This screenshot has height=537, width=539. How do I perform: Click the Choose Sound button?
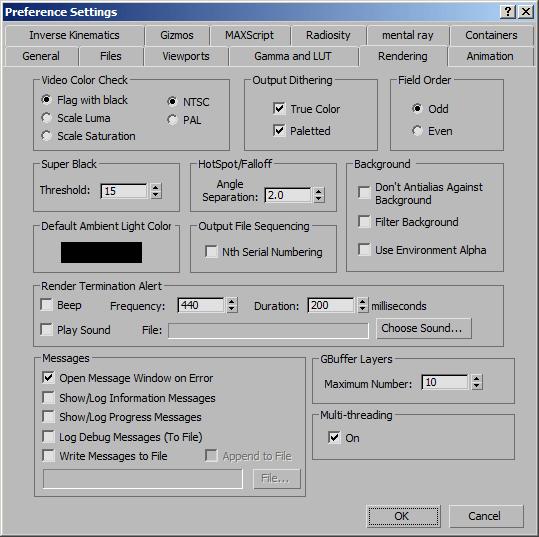click(424, 328)
